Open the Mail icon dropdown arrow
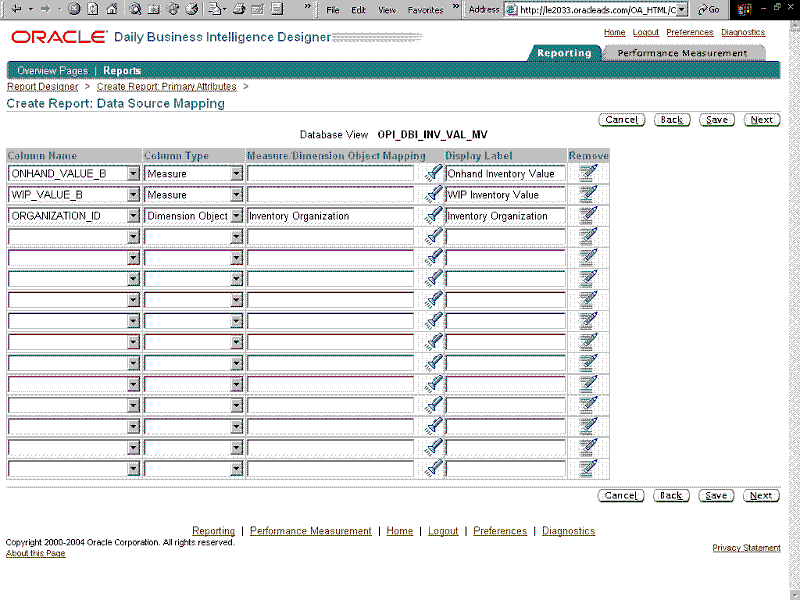The width and height of the screenshot is (800, 600). pos(224,9)
